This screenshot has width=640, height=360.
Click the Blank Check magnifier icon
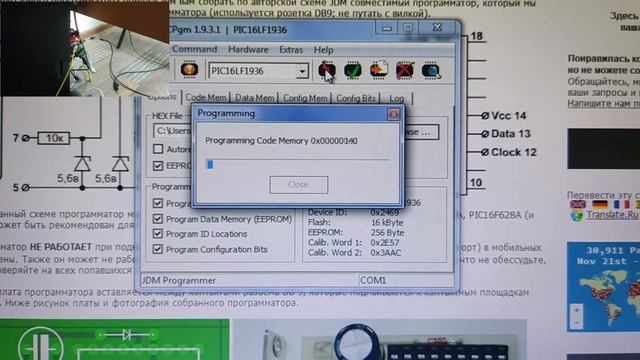point(431,71)
